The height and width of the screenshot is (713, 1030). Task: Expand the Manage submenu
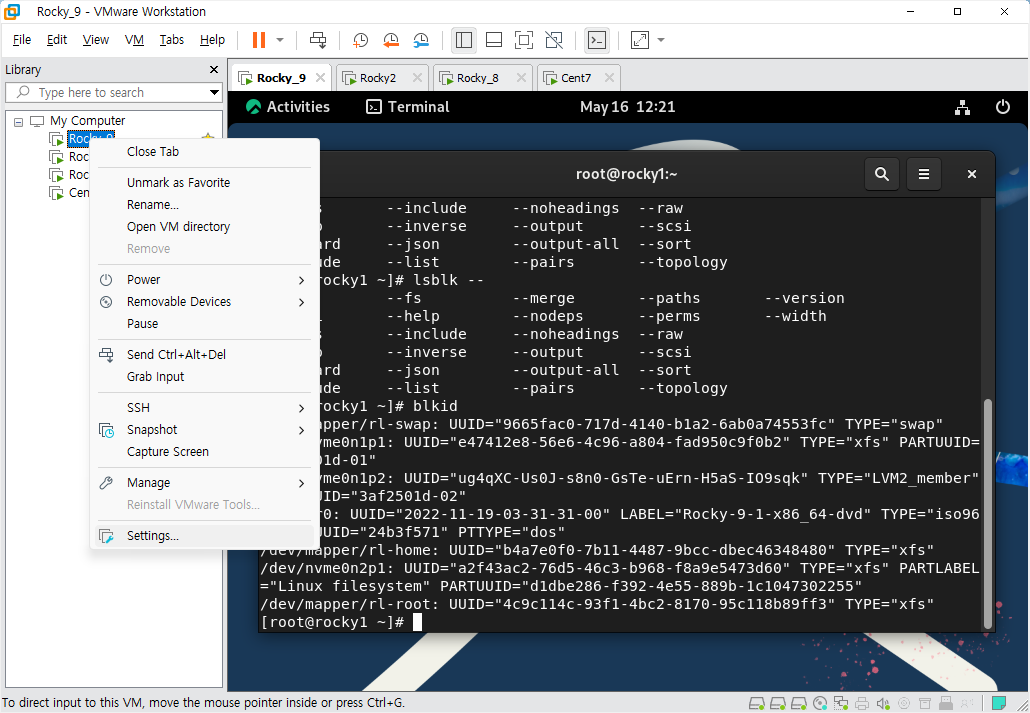pos(204,483)
